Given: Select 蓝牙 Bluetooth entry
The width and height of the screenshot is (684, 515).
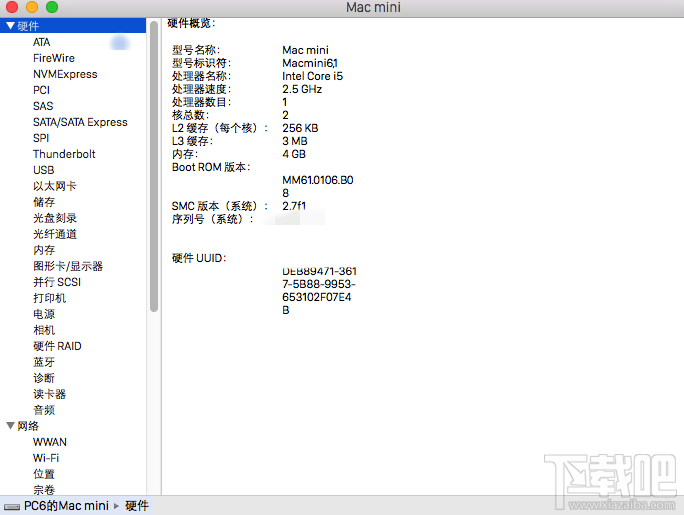Looking at the screenshot, I should [x=44, y=362].
